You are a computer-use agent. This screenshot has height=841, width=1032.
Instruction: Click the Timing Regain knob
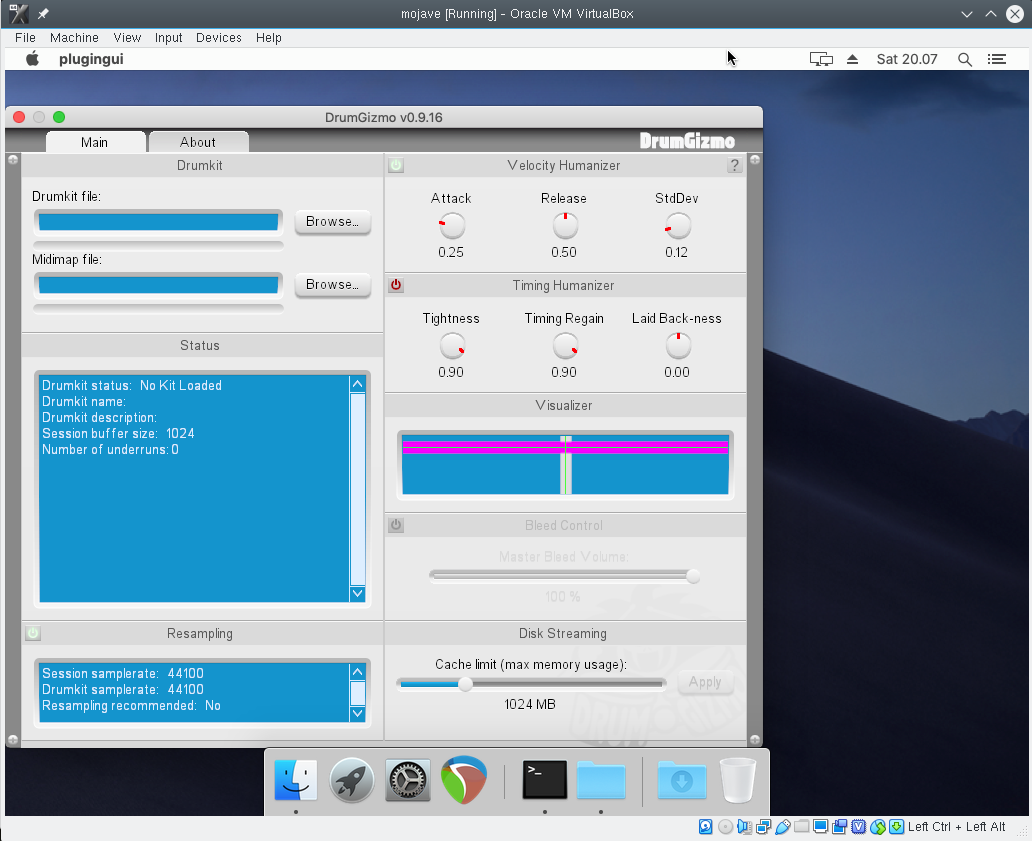(x=565, y=346)
